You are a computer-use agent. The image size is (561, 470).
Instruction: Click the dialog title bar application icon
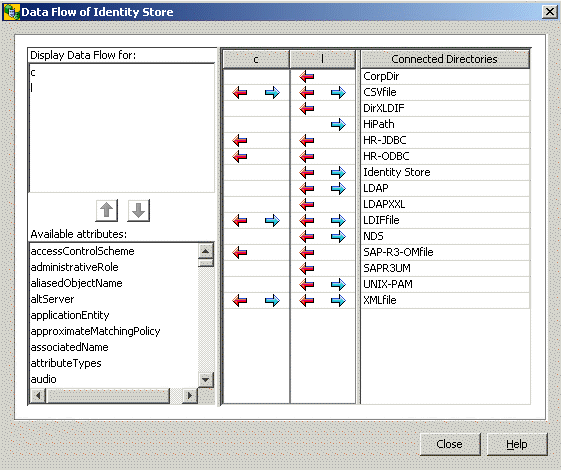tap(11, 12)
